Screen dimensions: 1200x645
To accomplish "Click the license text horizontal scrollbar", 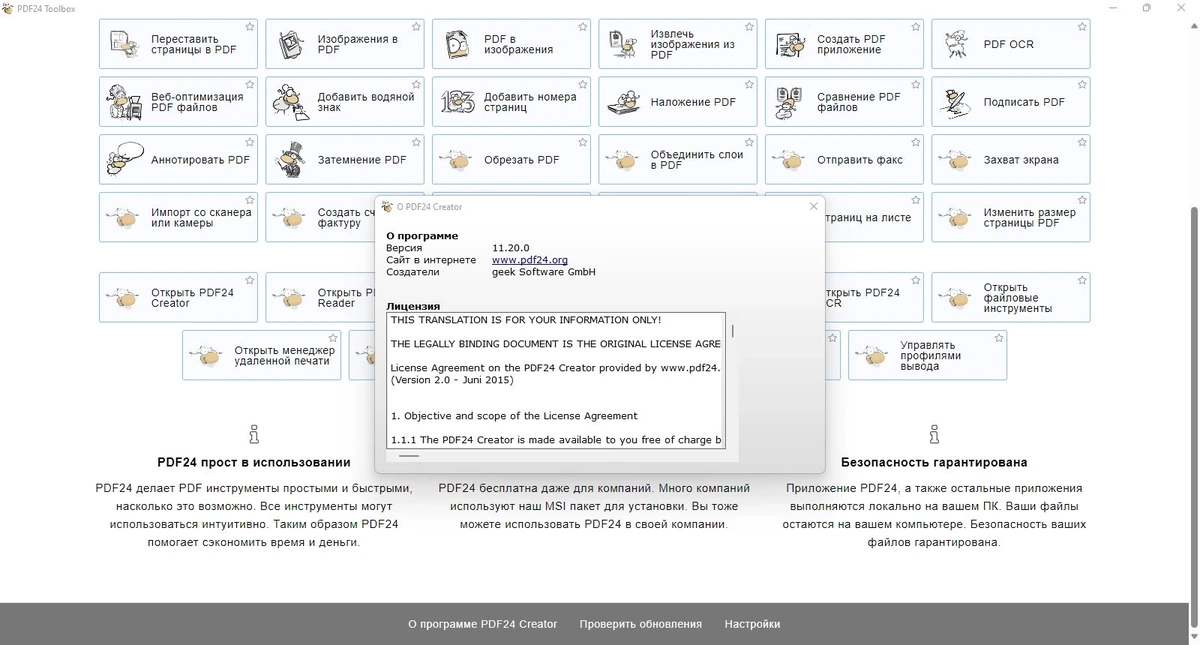I will coord(408,456).
